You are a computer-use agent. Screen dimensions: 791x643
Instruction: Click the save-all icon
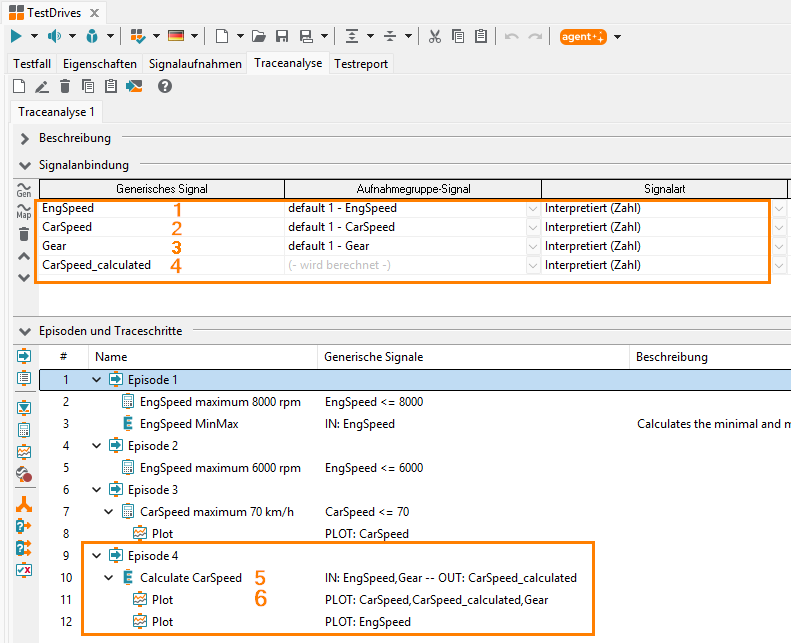click(306, 36)
